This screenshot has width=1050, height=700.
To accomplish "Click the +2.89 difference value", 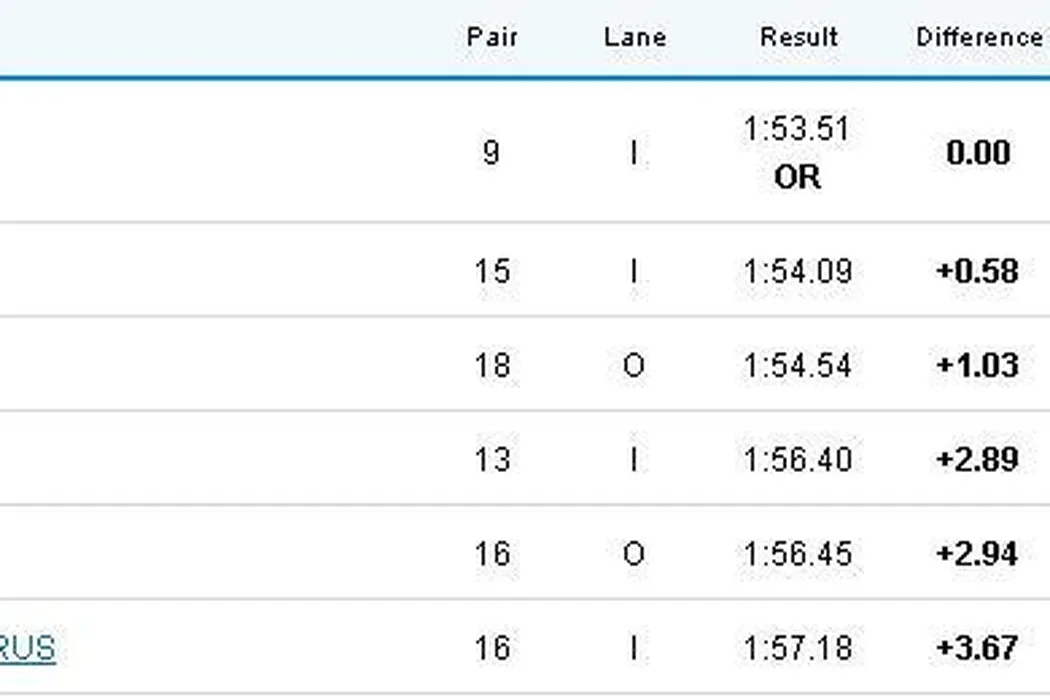I will 977,459.
